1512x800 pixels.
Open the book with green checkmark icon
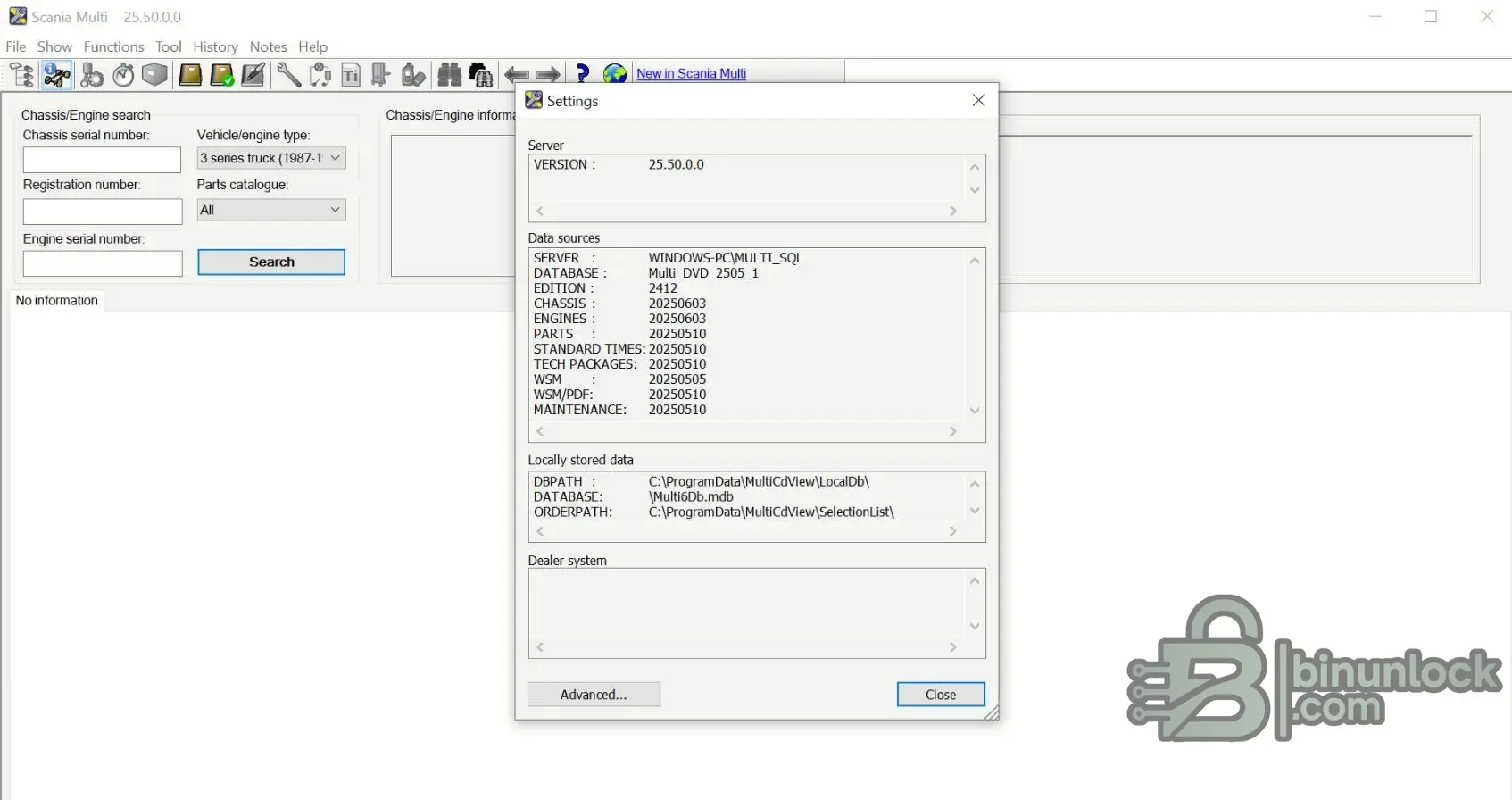tap(222, 75)
